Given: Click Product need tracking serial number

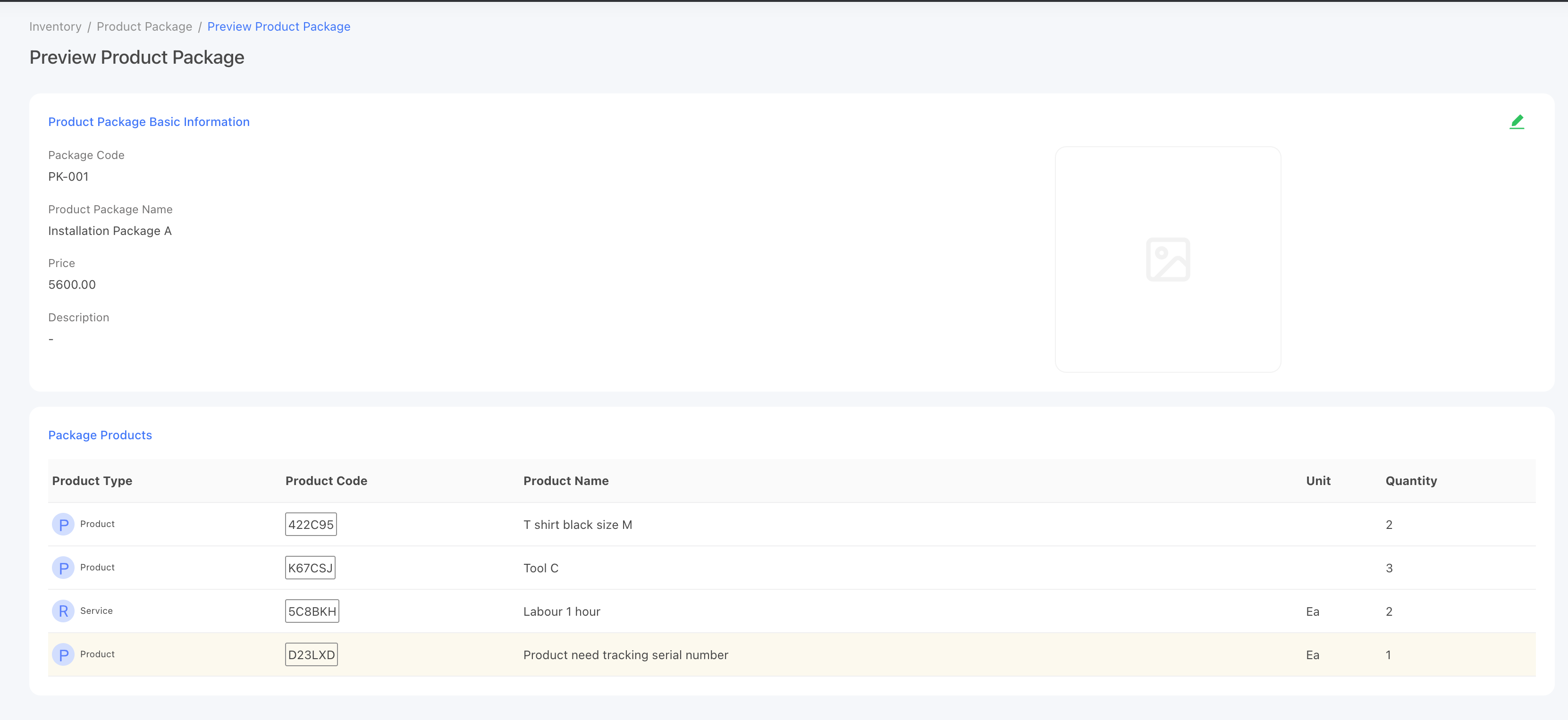Looking at the screenshot, I should (x=626, y=655).
